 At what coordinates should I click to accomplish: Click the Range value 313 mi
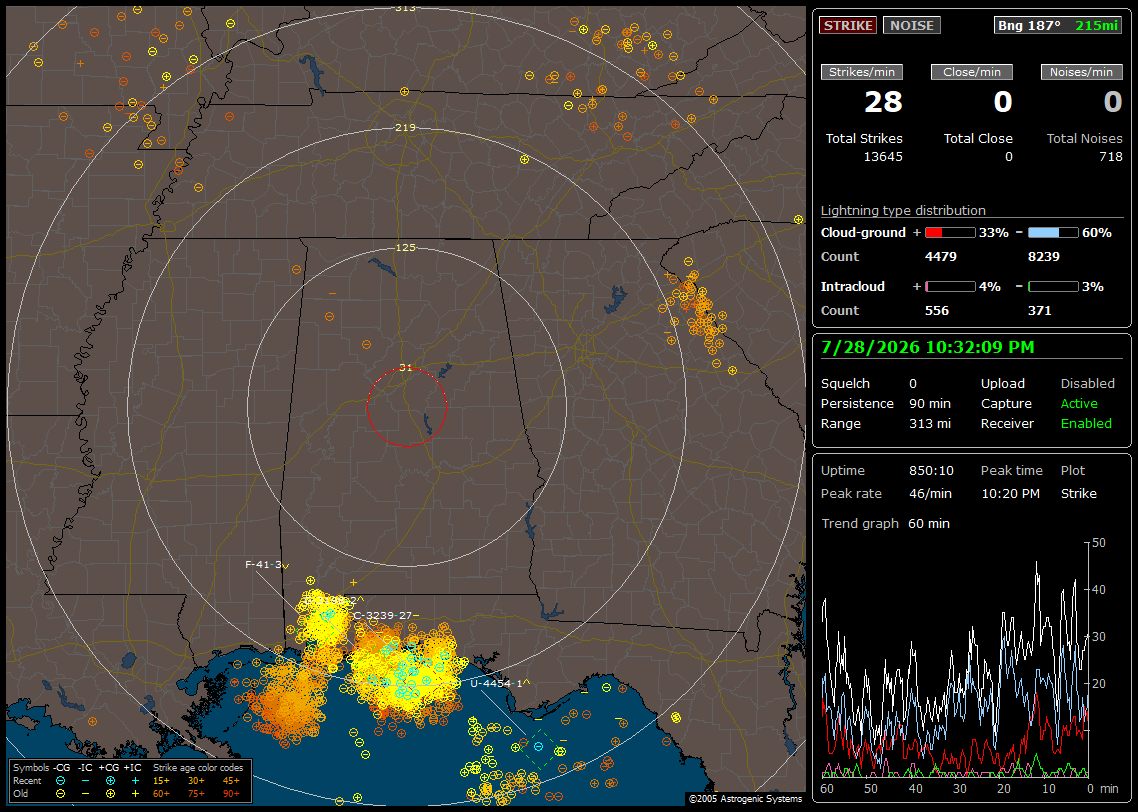930,424
